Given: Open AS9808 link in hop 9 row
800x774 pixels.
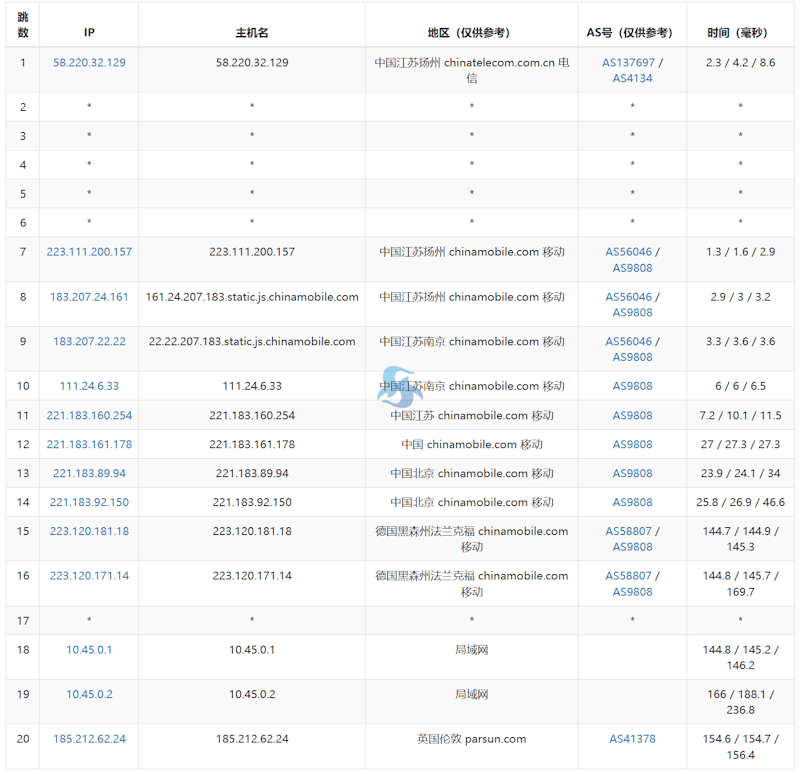Looking at the screenshot, I should (633, 357).
